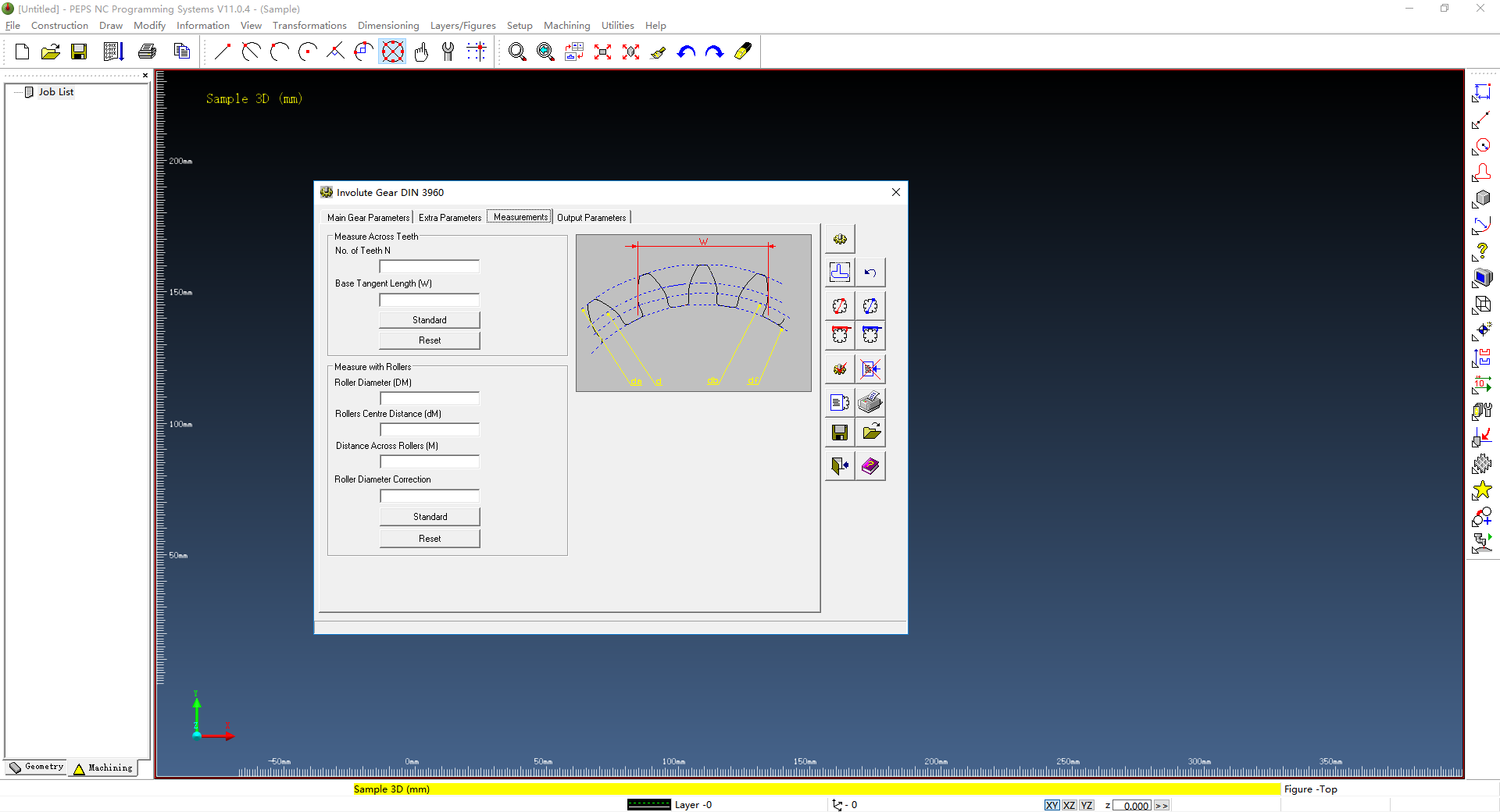The image size is (1500, 812).
Task: Open the Machining menu
Action: (x=567, y=26)
